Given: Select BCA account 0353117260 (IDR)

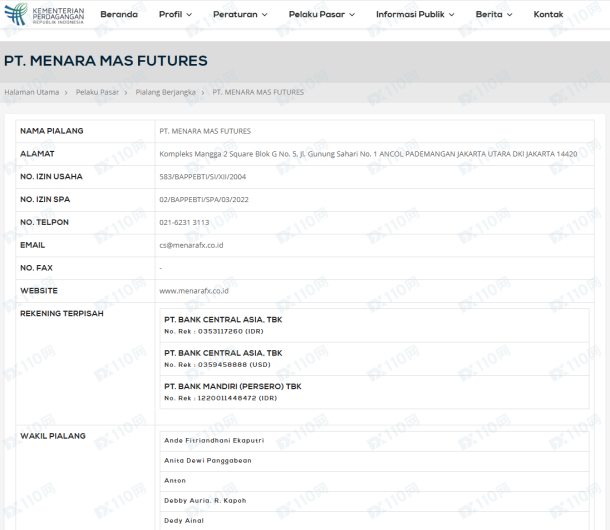Looking at the screenshot, I should (214, 332).
